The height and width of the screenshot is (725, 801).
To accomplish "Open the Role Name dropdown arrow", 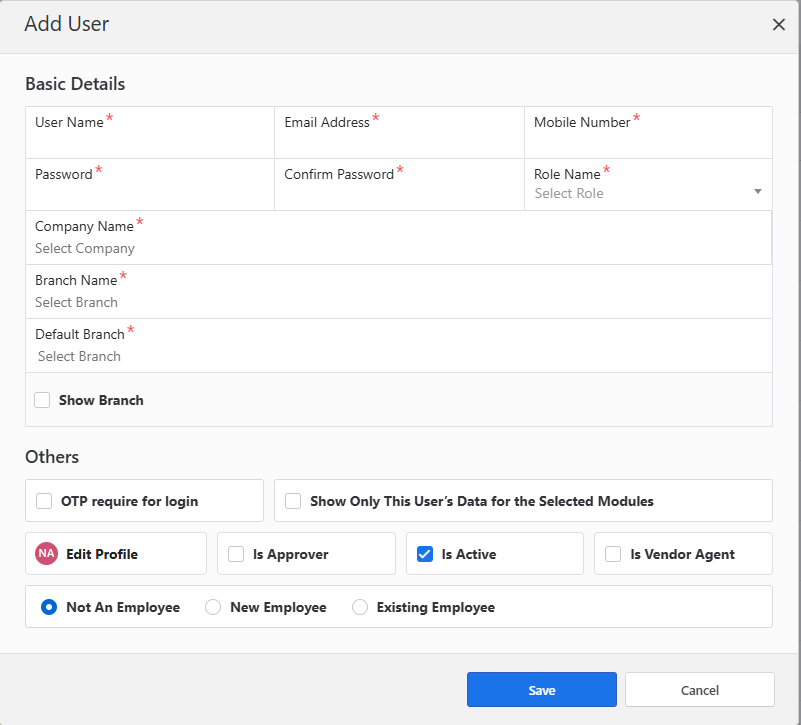I will 757,192.
